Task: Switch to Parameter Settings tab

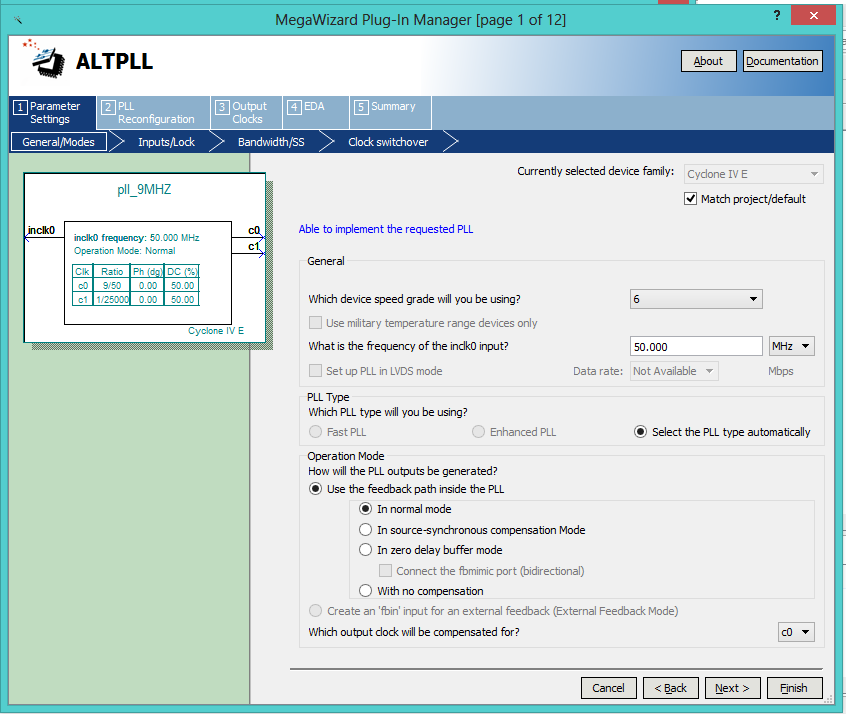Action: click(x=52, y=113)
